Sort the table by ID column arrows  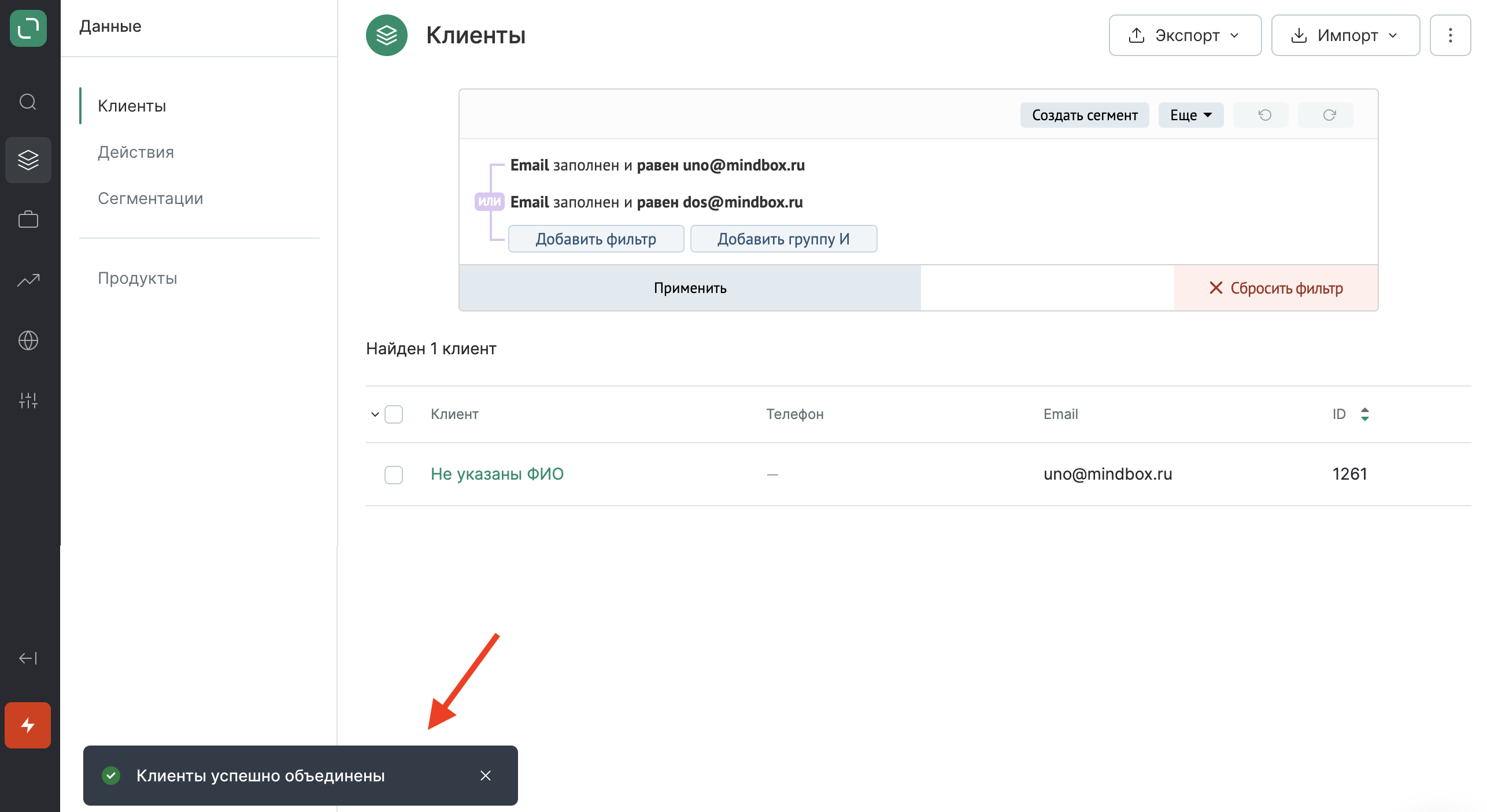coord(1365,414)
